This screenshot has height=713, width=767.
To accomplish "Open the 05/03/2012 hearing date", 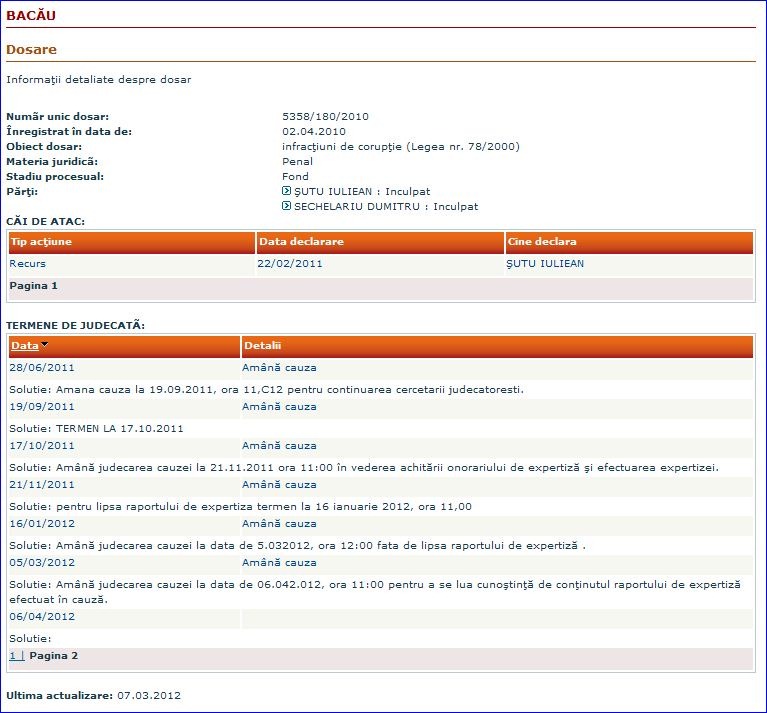I will [x=42, y=562].
